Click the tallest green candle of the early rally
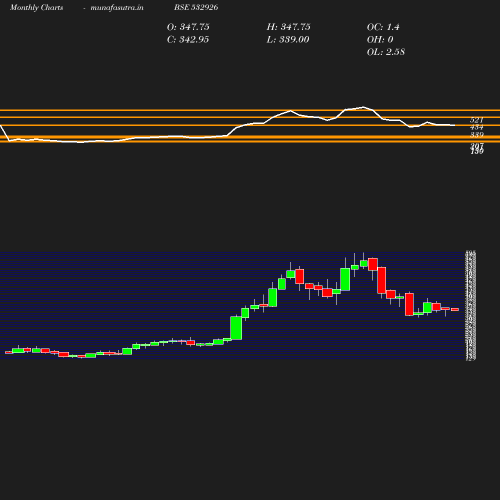The image size is (500, 500). [236, 328]
